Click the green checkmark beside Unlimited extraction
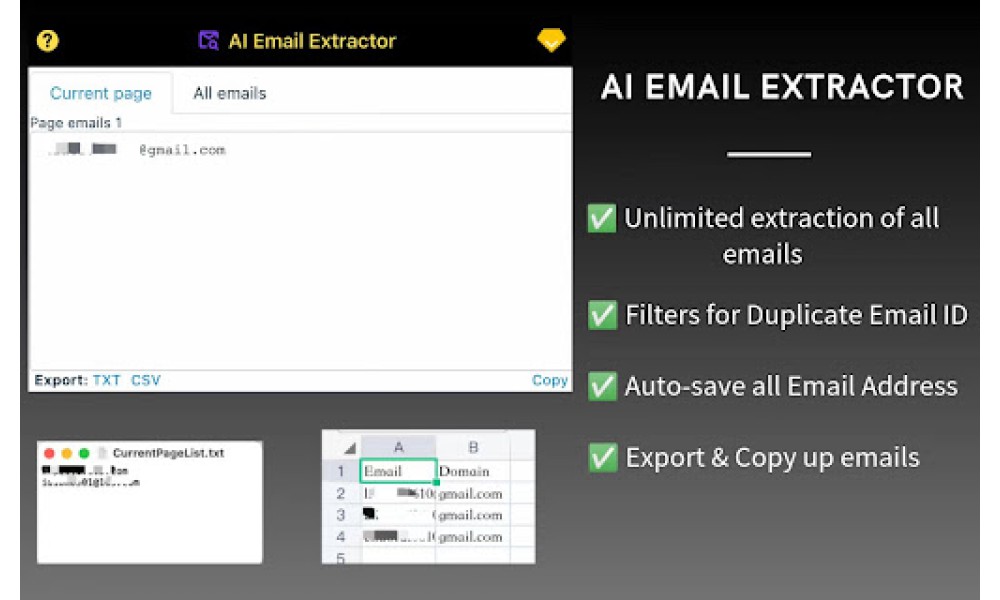1000x600 pixels. [601, 218]
